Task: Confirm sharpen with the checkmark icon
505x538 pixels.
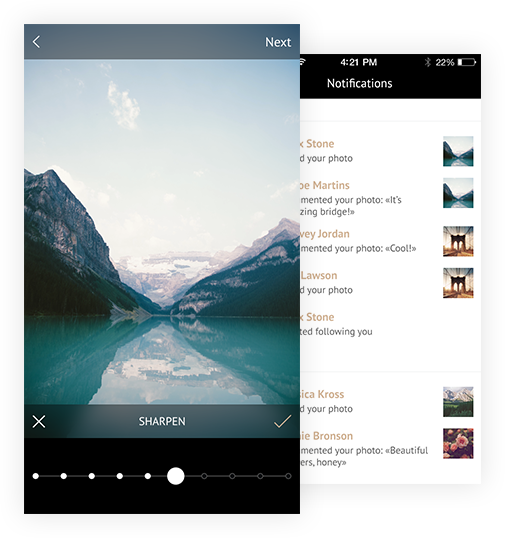Action: pyautogui.click(x=282, y=421)
